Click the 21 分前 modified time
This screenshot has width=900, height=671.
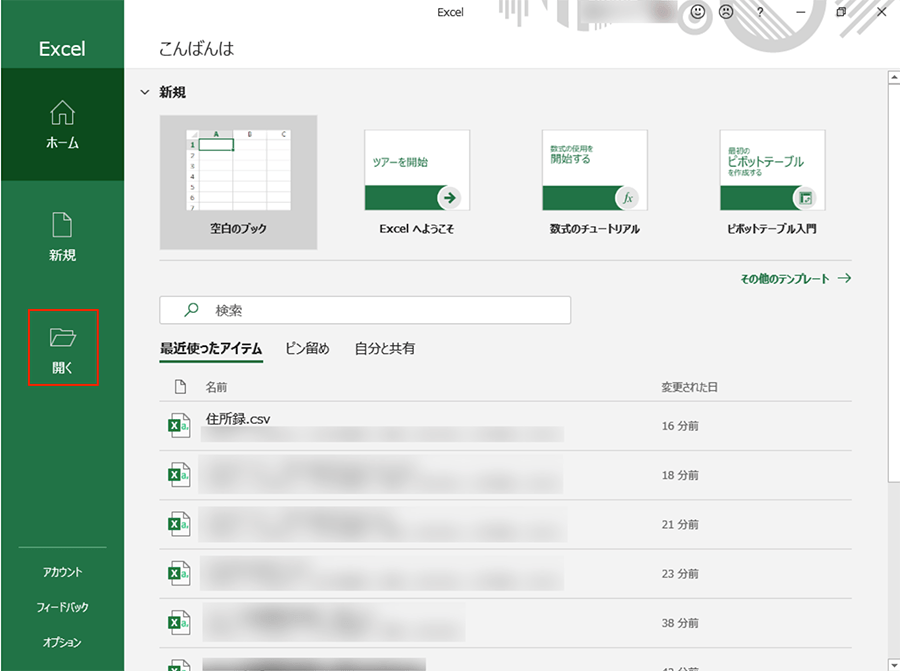coord(680,525)
